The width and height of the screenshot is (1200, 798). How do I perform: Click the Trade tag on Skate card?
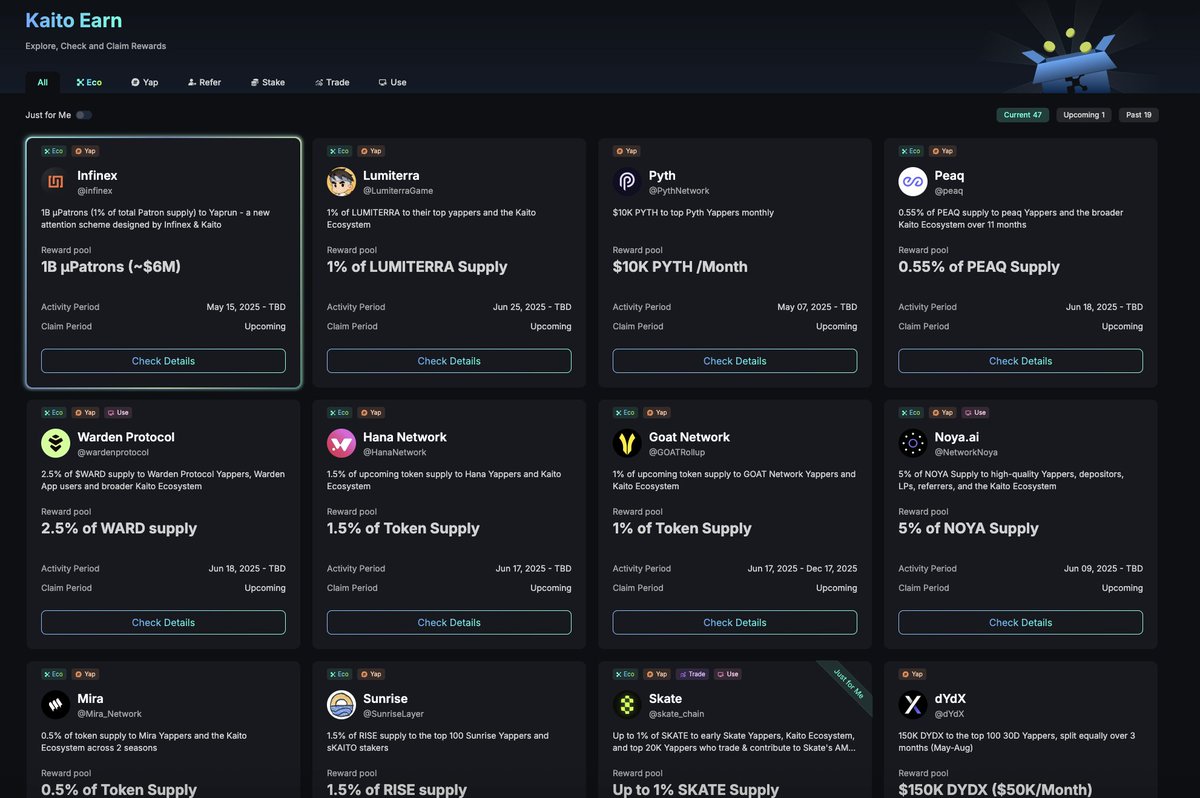692,674
